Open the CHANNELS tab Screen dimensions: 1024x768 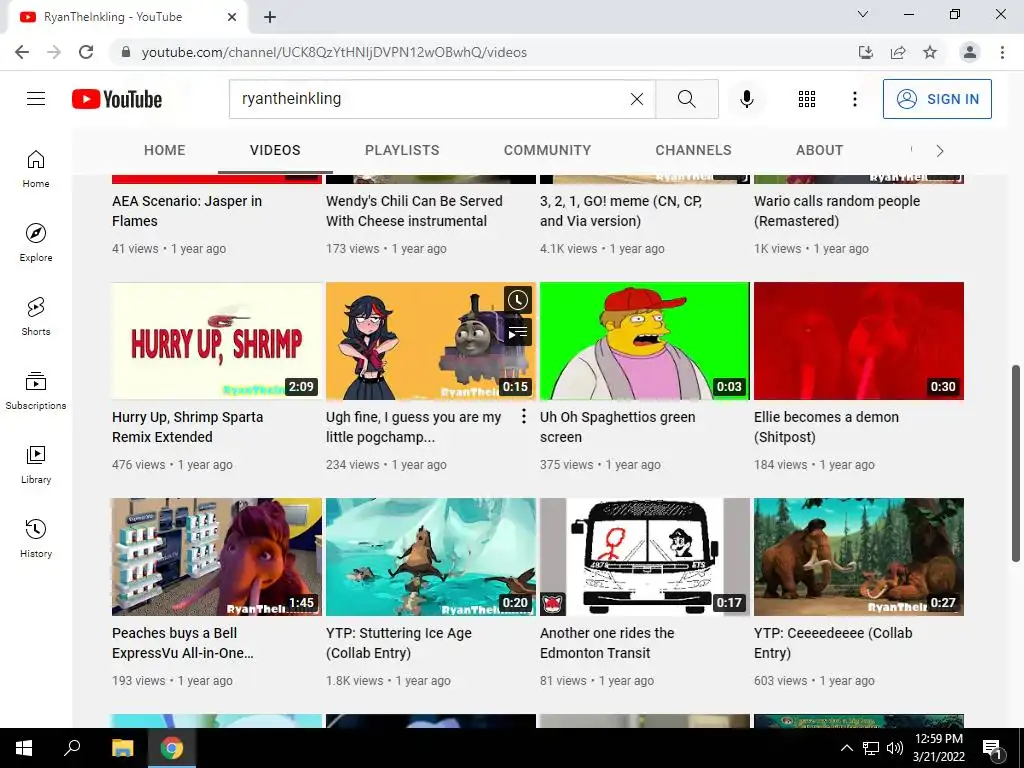pos(694,150)
